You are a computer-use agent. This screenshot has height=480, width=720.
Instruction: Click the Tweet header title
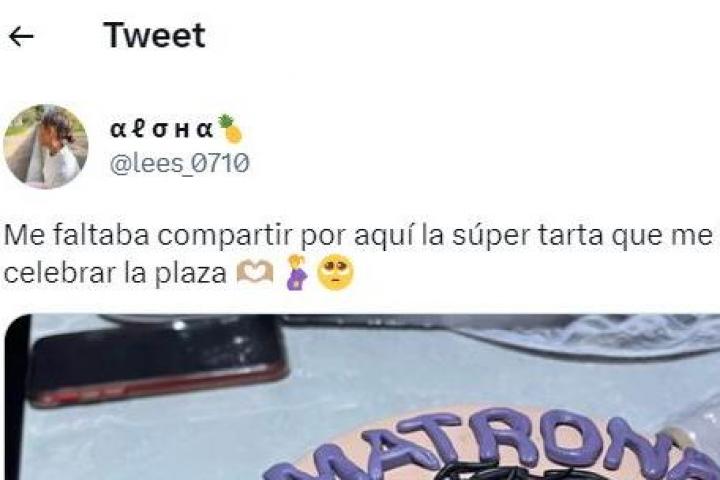[x=154, y=35]
